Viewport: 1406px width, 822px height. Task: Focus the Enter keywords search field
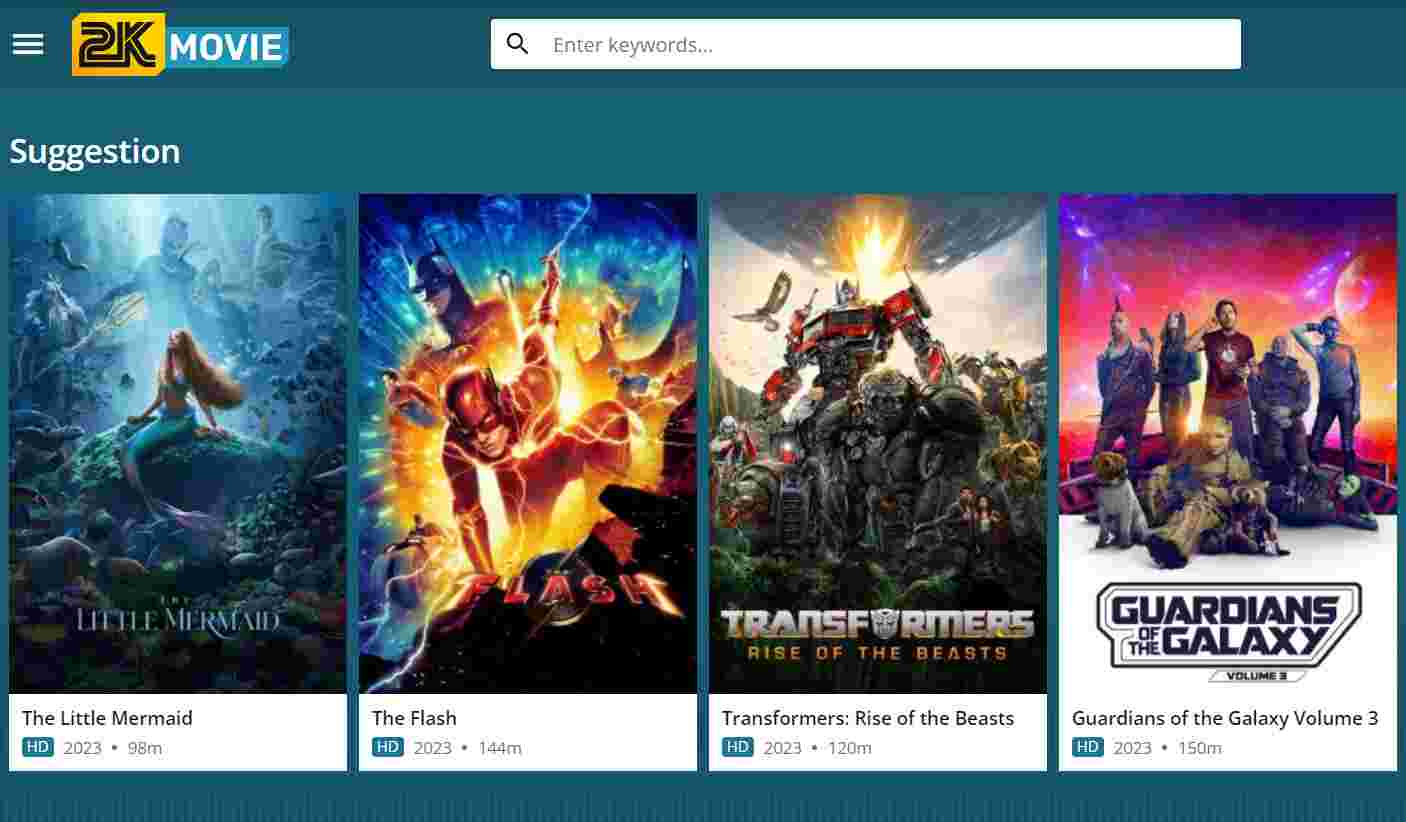click(x=865, y=44)
